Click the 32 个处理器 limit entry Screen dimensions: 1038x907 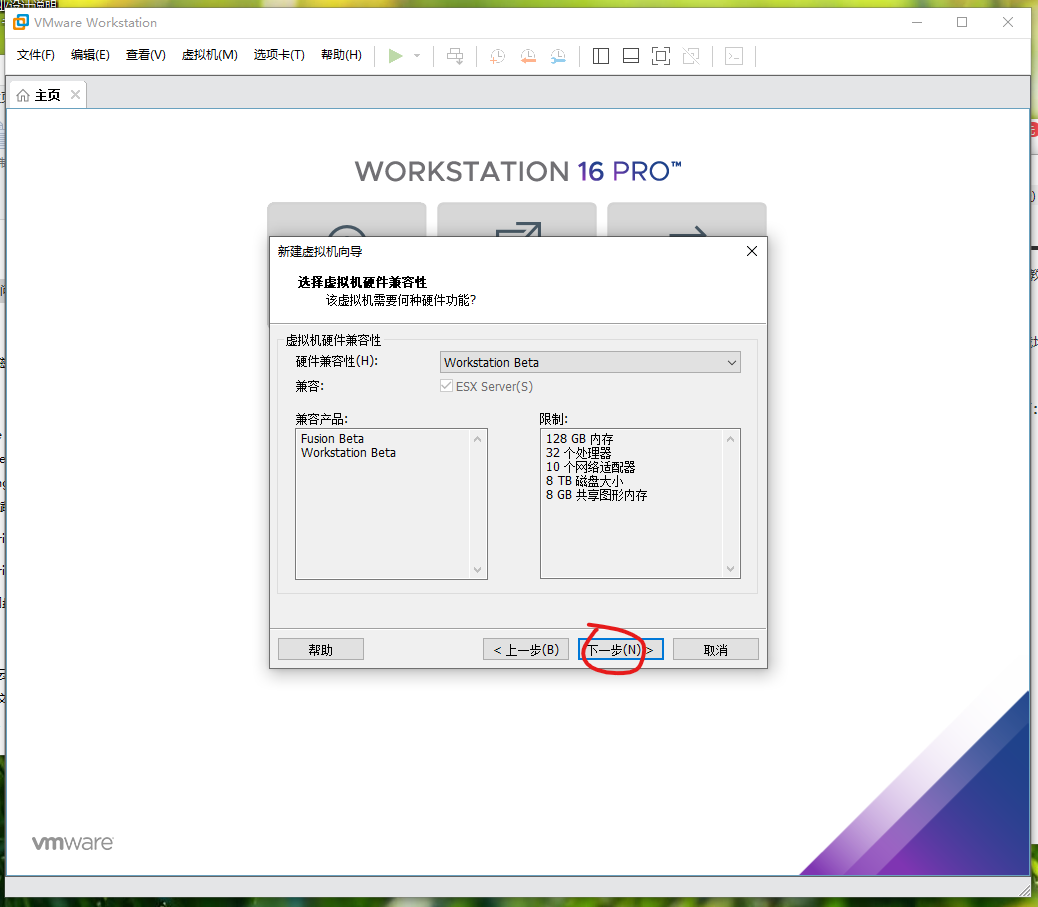(578, 453)
